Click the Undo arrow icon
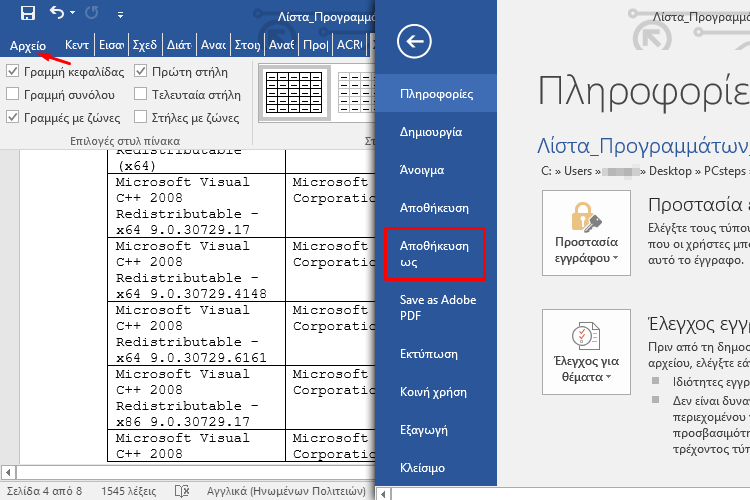 pyautogui.click(x=57, y=12)
